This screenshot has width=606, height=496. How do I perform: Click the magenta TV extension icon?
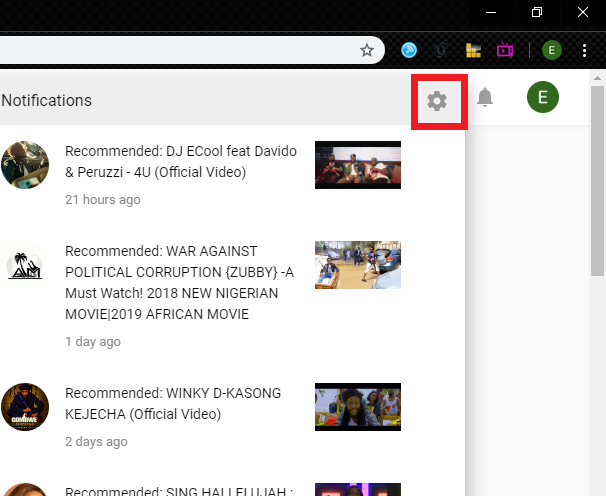(505, 50)
